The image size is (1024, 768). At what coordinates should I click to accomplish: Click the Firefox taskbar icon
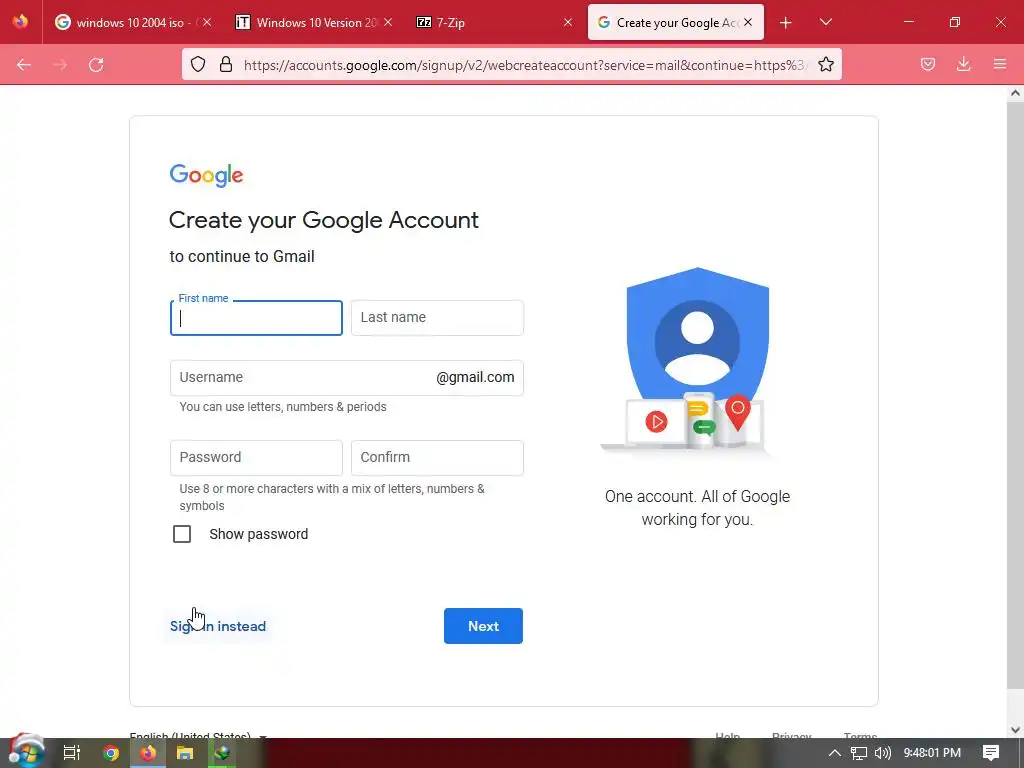click(148, 753)
